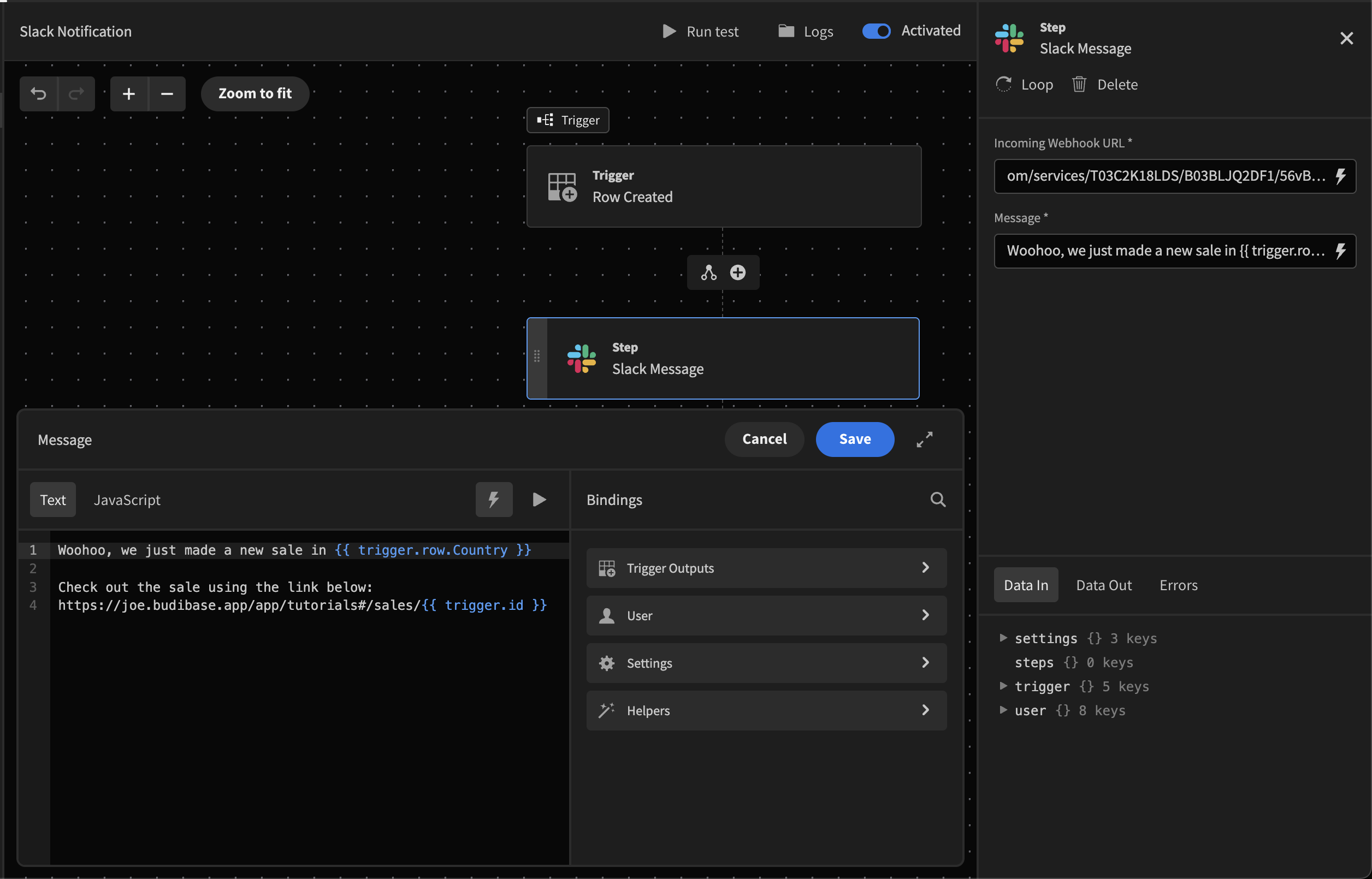This screenshot has height=879, width=1372.
Task: Switch to the Data Out tab
Action: pos(1103,585)
